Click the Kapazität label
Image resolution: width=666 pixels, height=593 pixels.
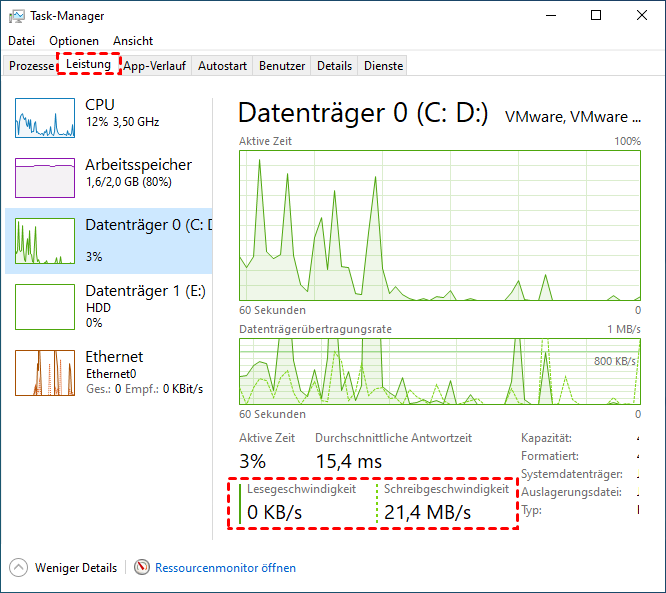coord(546,438)
